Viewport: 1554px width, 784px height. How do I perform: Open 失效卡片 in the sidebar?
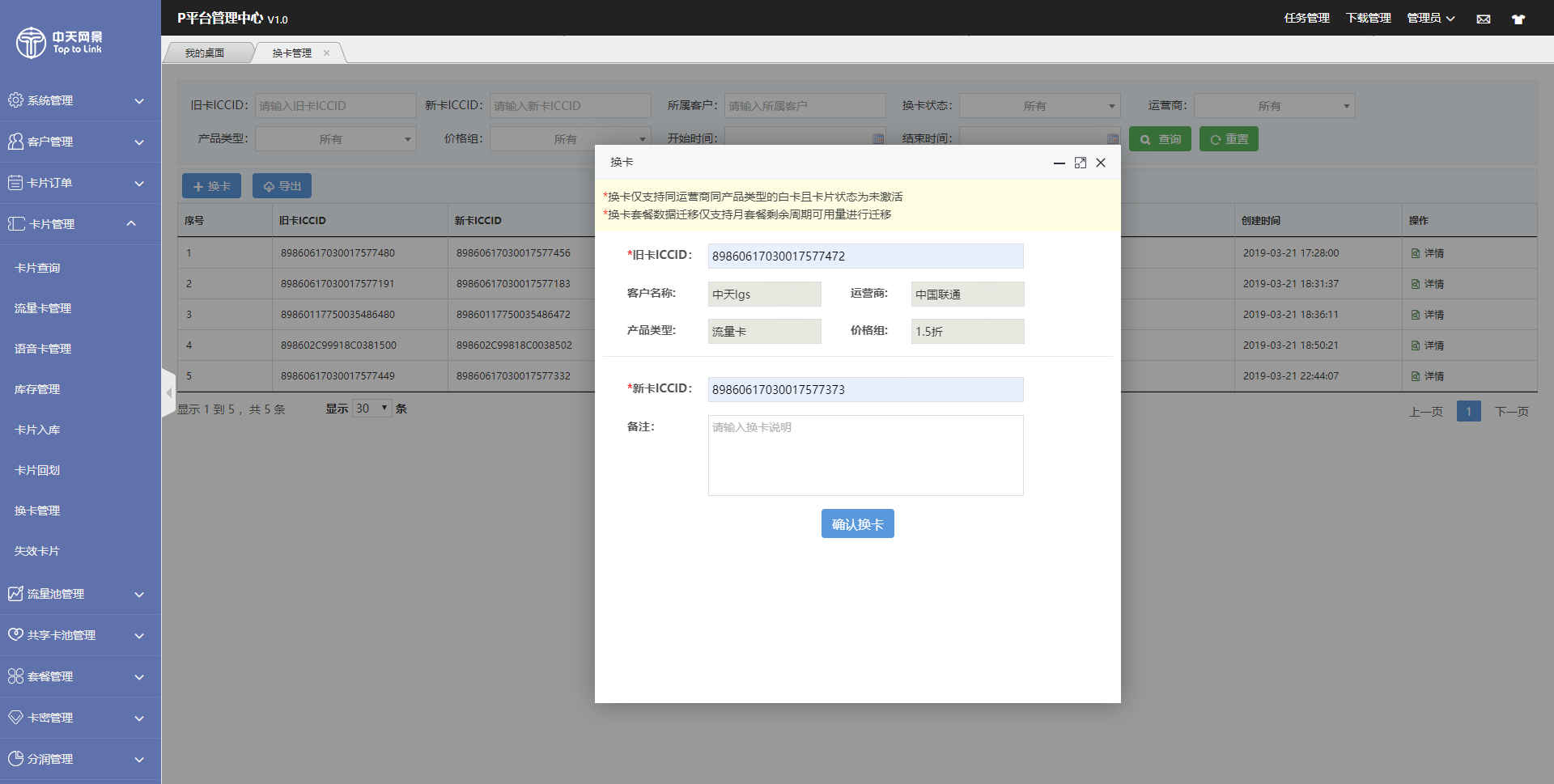pos(37,551)
